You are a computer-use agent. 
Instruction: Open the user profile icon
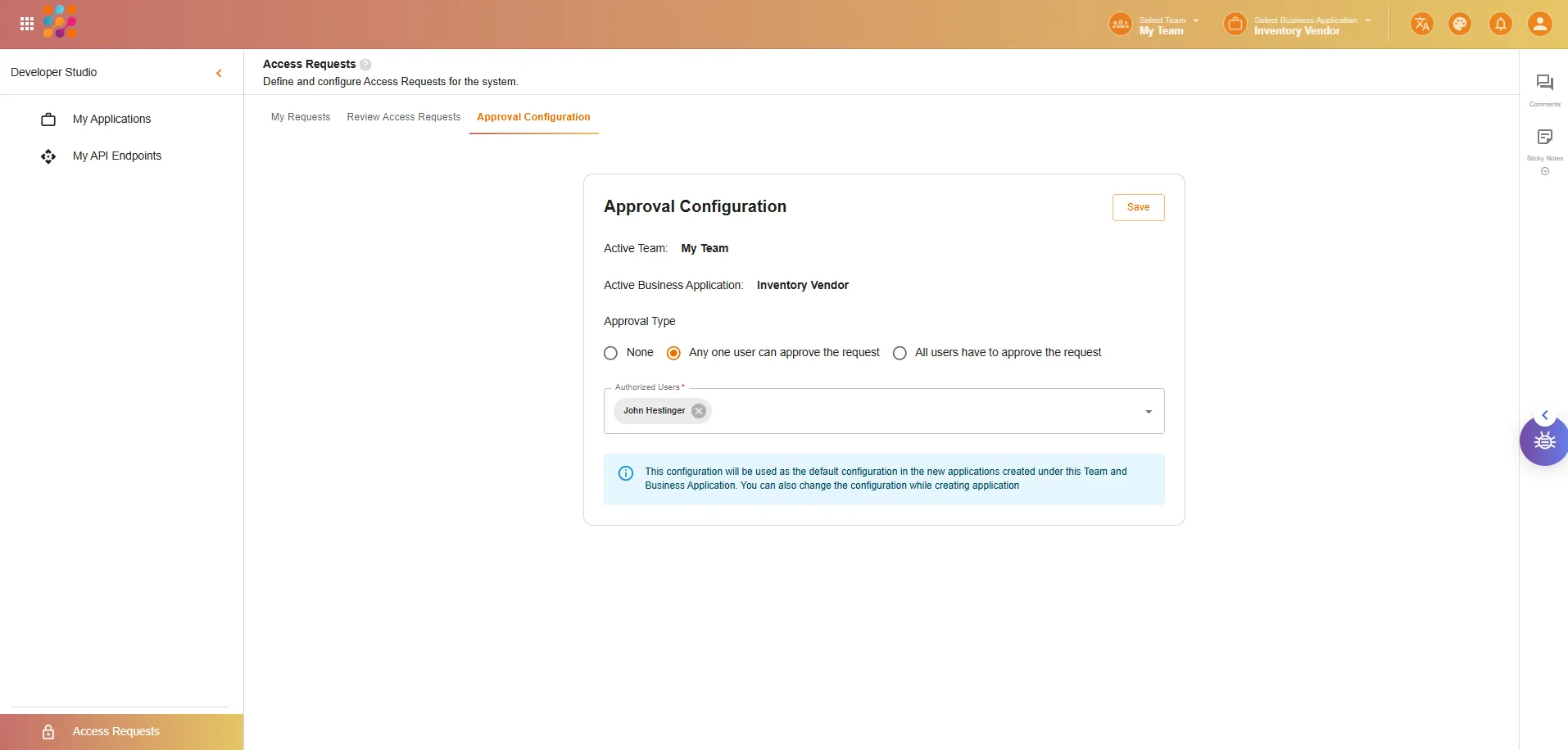[1539, 25]
